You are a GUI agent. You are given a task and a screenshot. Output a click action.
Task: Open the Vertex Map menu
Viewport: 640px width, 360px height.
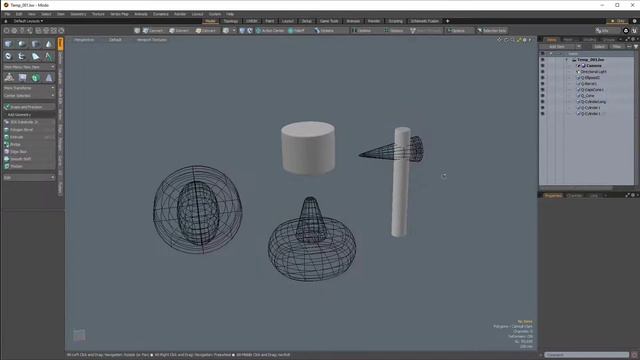(119, 14)
